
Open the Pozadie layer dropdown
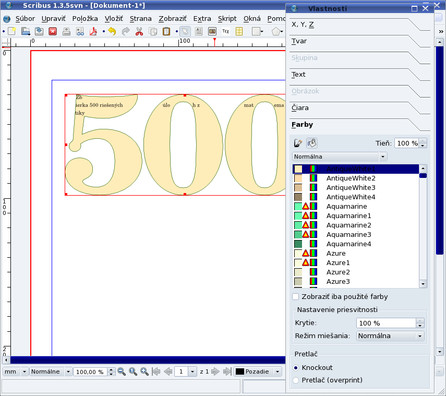tap(258, 371)
